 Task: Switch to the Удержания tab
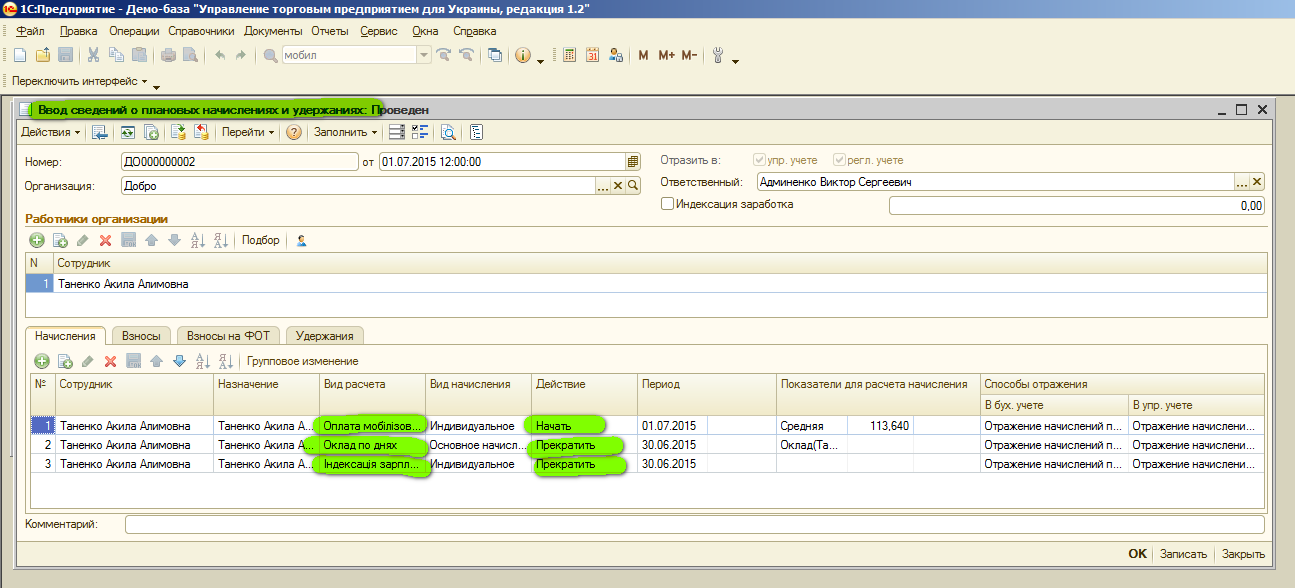pos(325,336)
